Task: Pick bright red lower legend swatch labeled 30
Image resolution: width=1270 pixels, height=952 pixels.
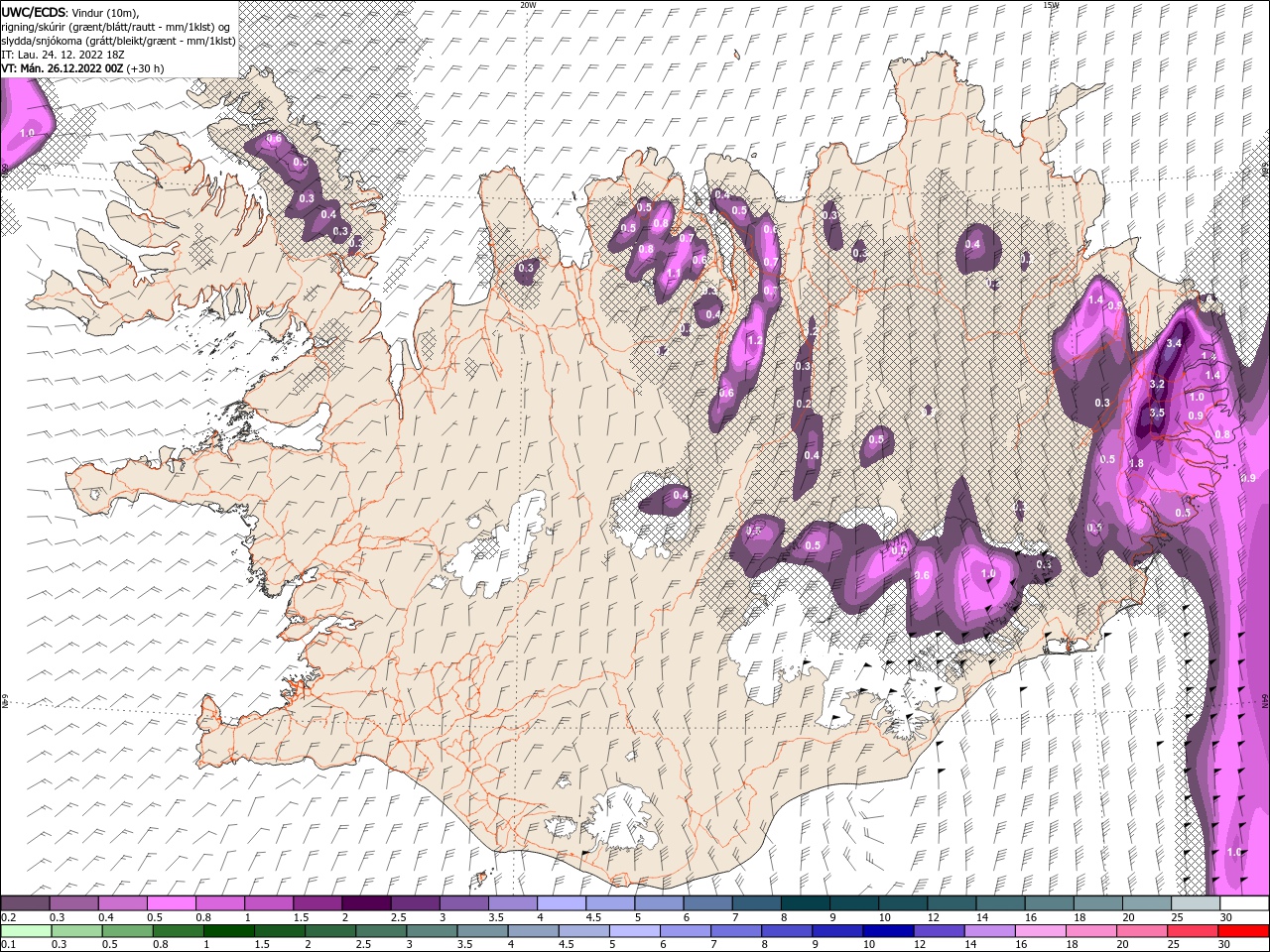Action: pos(1243,931)
